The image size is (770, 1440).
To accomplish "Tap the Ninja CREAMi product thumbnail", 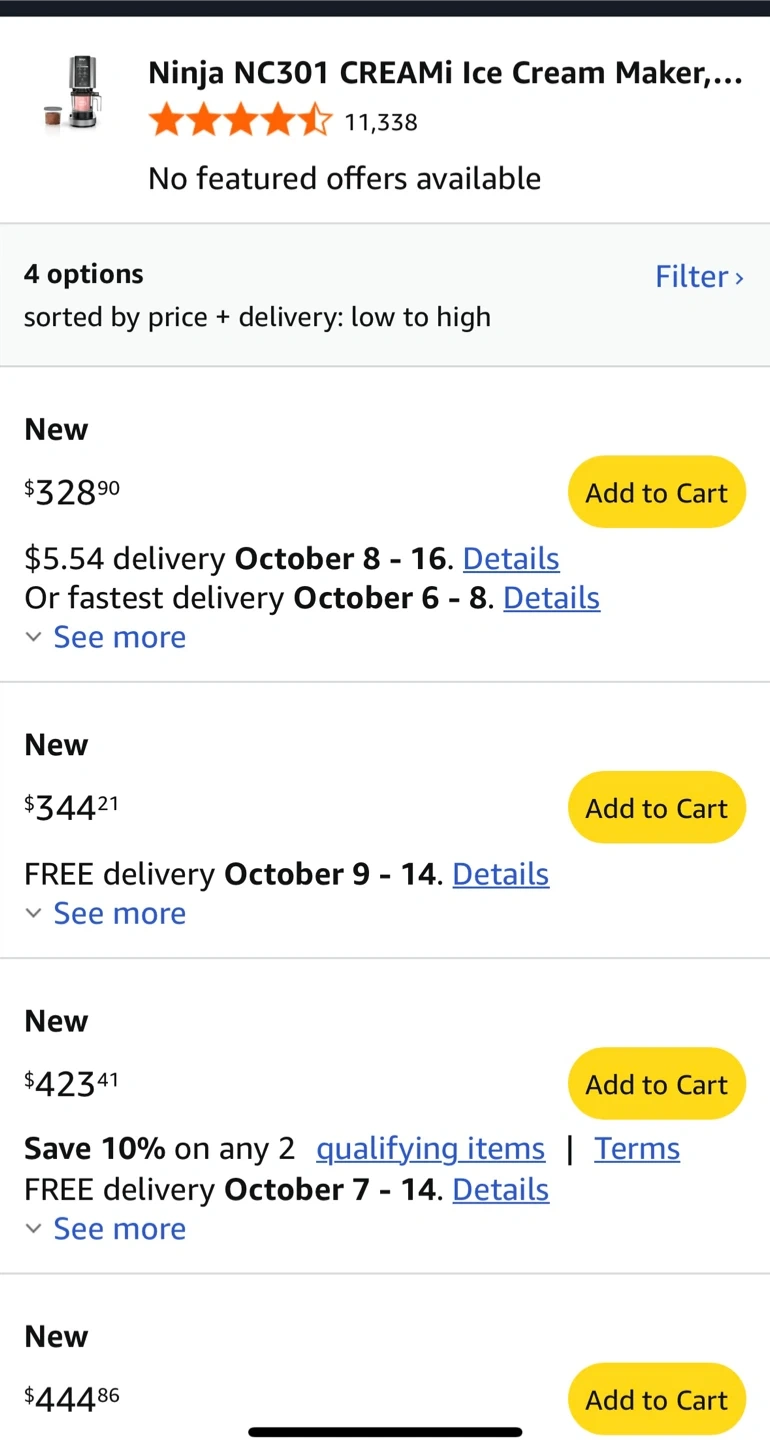I will coord(73,93).
